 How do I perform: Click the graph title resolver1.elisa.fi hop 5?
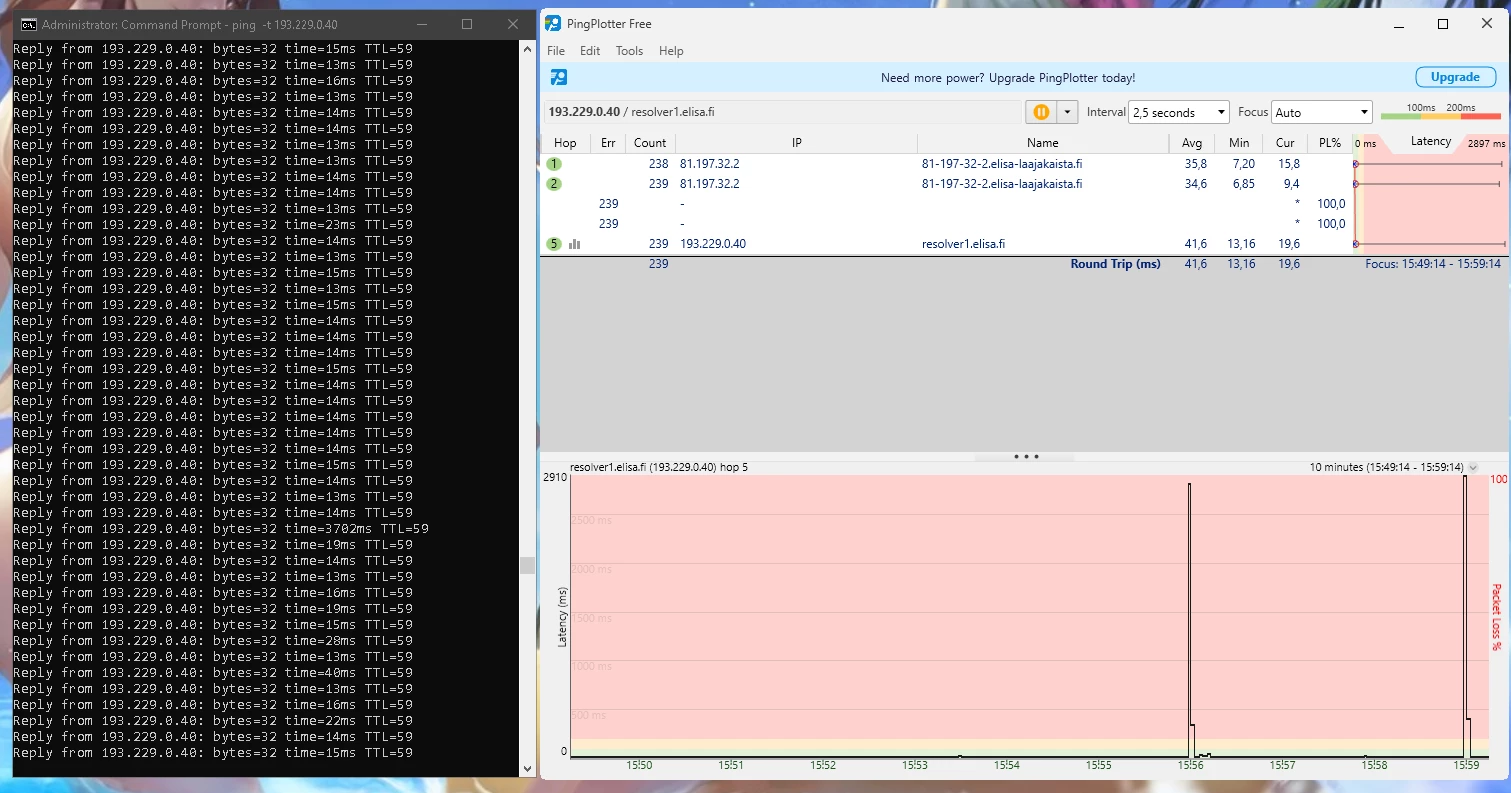[x=659, y=467]
